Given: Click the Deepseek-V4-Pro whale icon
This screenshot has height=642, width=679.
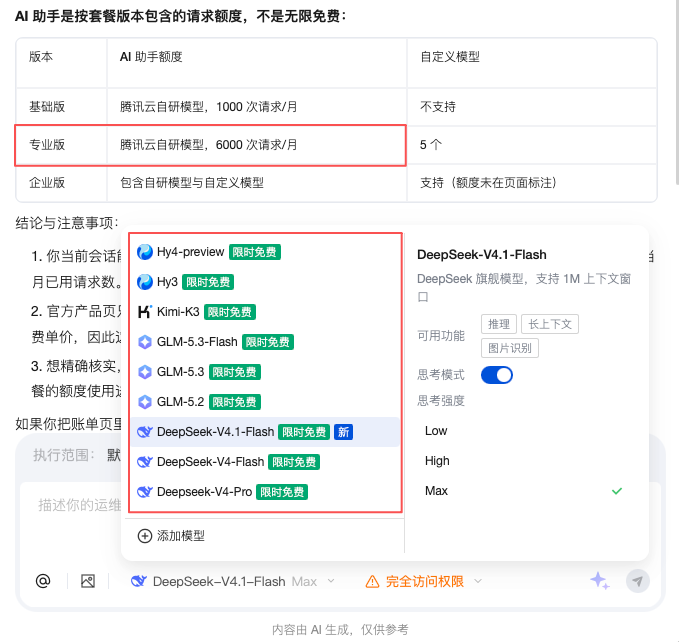Looking at the screenshot, I should [145, 492].
